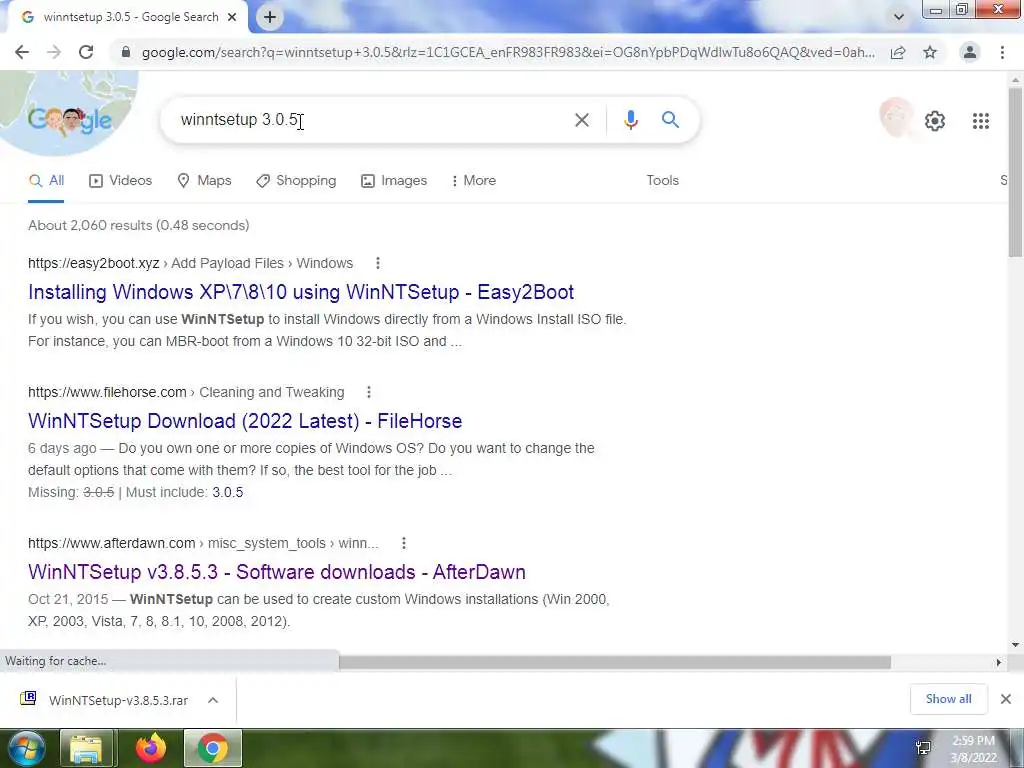Screen dimensions: 1024x768
Task: Click the Chrome taskbar icon
Action: pos(212,748)
